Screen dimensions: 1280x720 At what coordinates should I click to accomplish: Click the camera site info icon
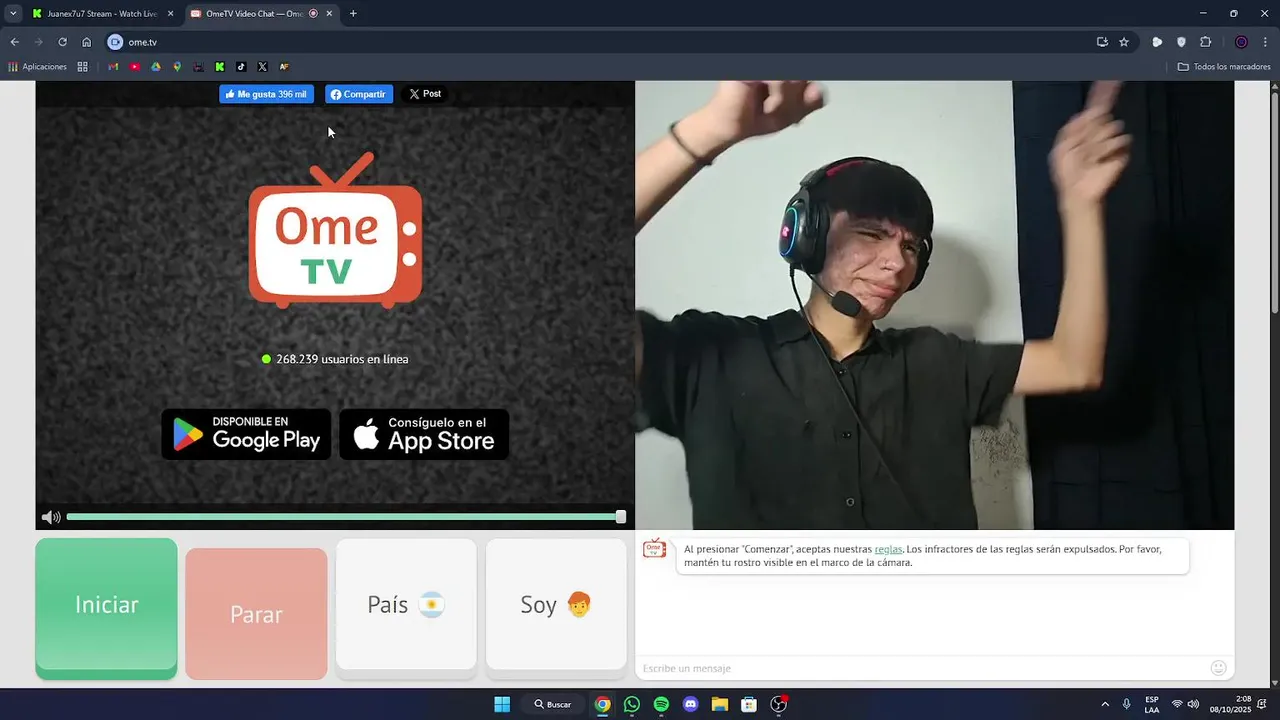(115, 42)
